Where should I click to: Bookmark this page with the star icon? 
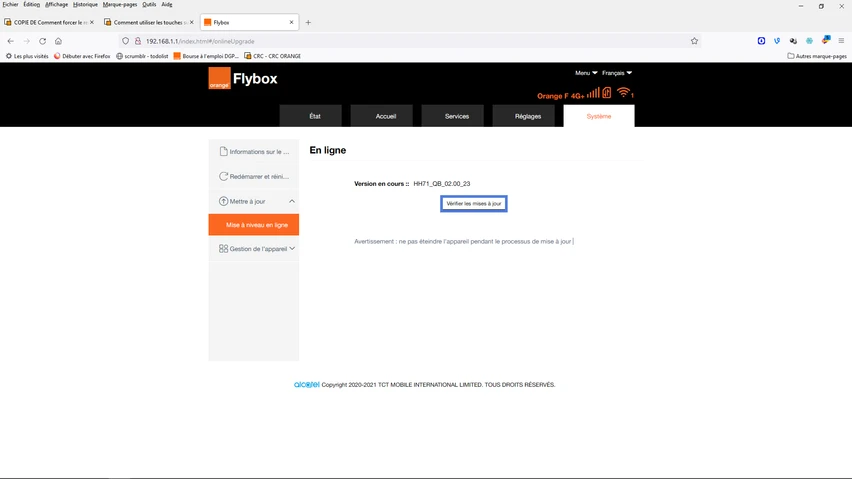694,41
